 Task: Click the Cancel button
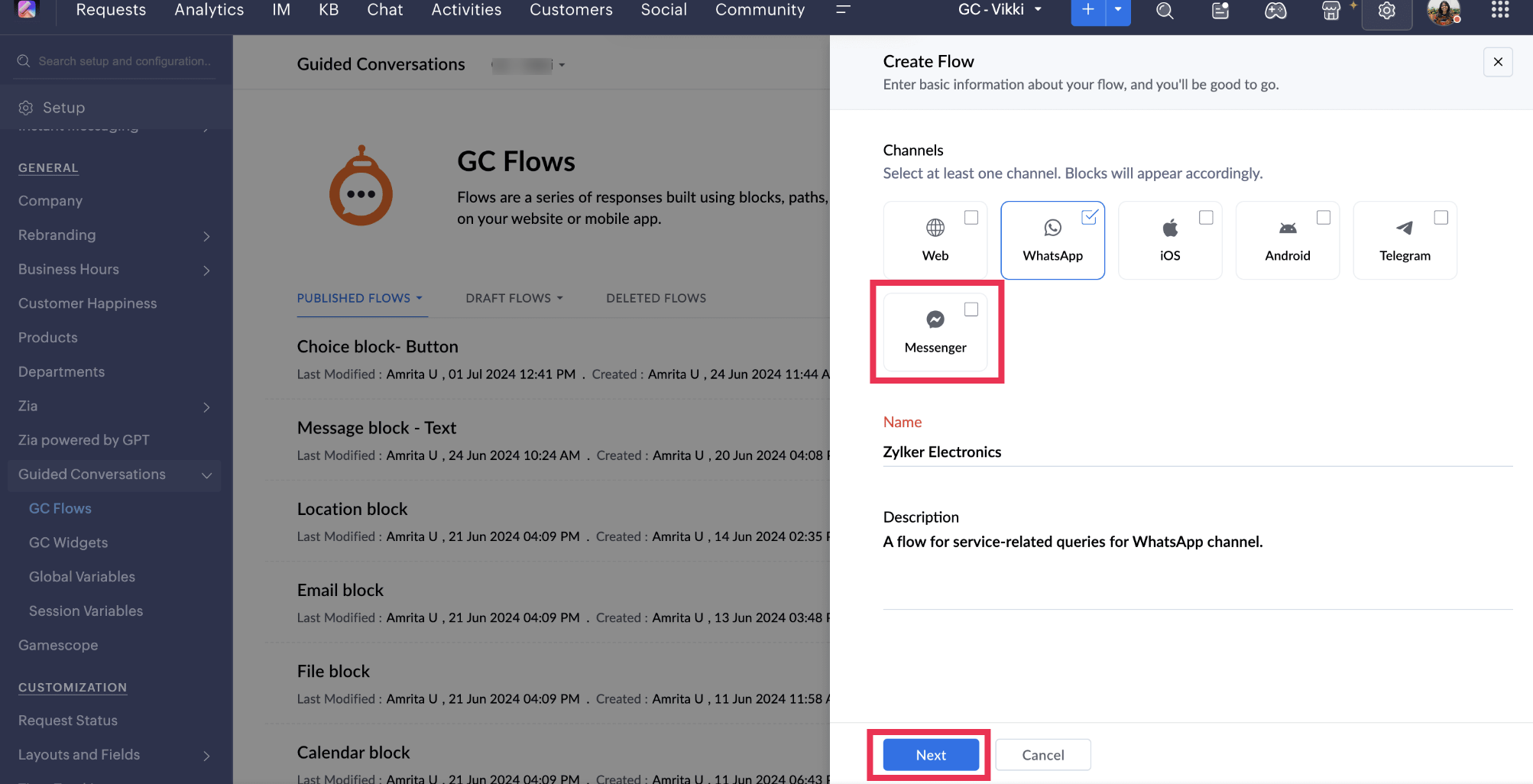pos(1042,755)
